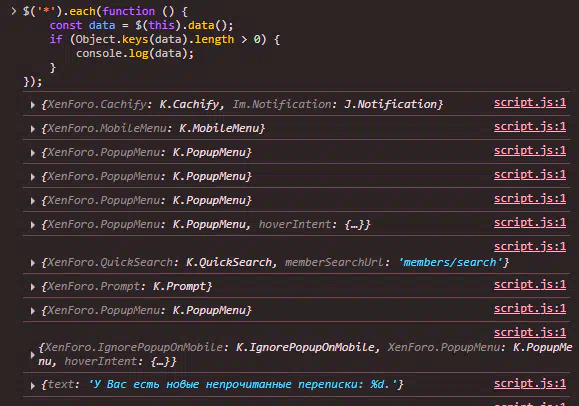
Task: Click the "console.log(data);" code line
Action: pyautogui.click(x=135, y=54)
